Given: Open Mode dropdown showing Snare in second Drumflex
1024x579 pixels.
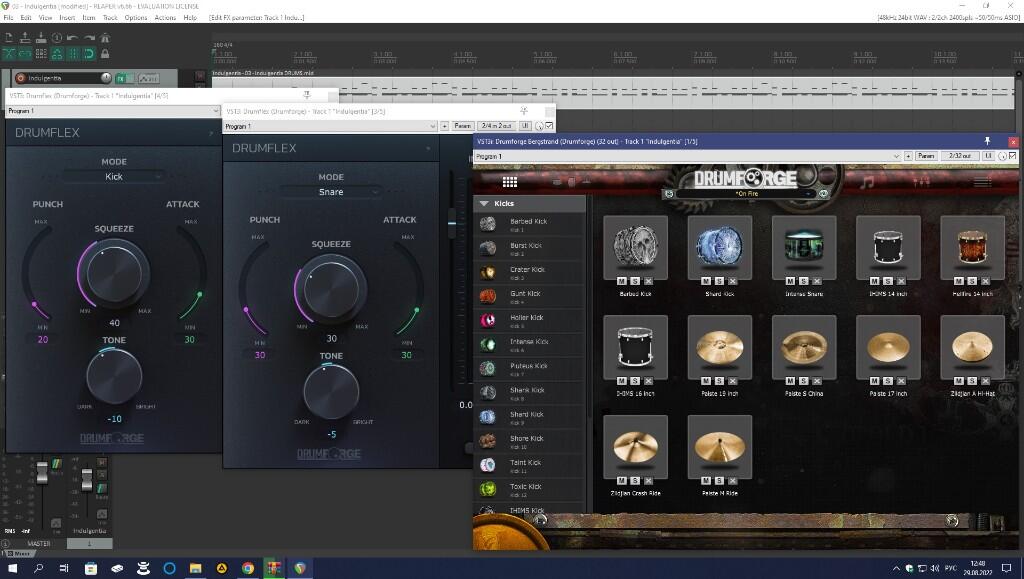Looking at the screenshot, I should [x=330, y=192].
